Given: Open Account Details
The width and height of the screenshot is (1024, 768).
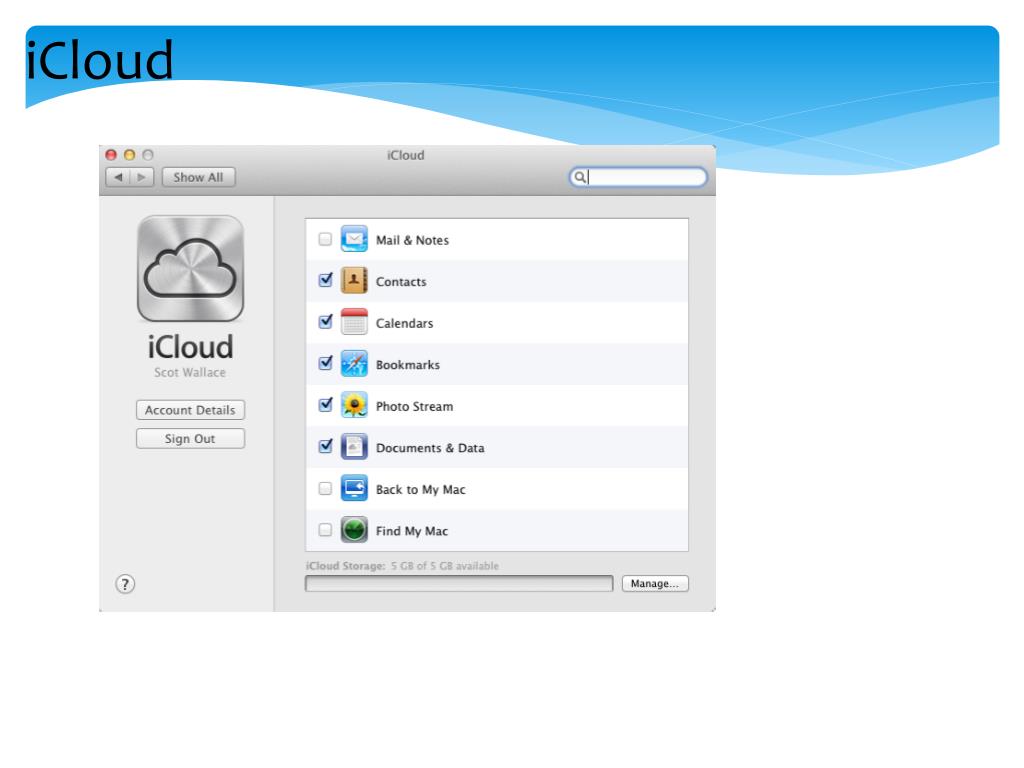Looking at the screenshot, I should click(x=190, y=410).
